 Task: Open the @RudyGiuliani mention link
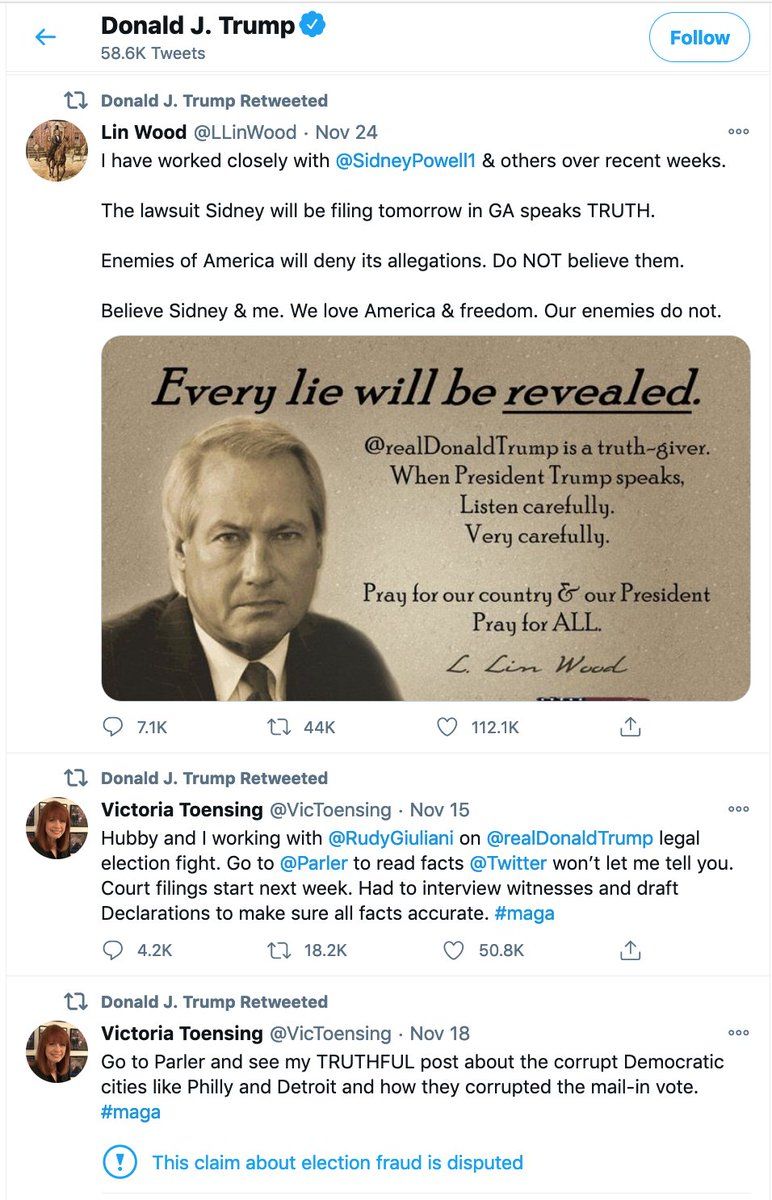tap(389, 838)
